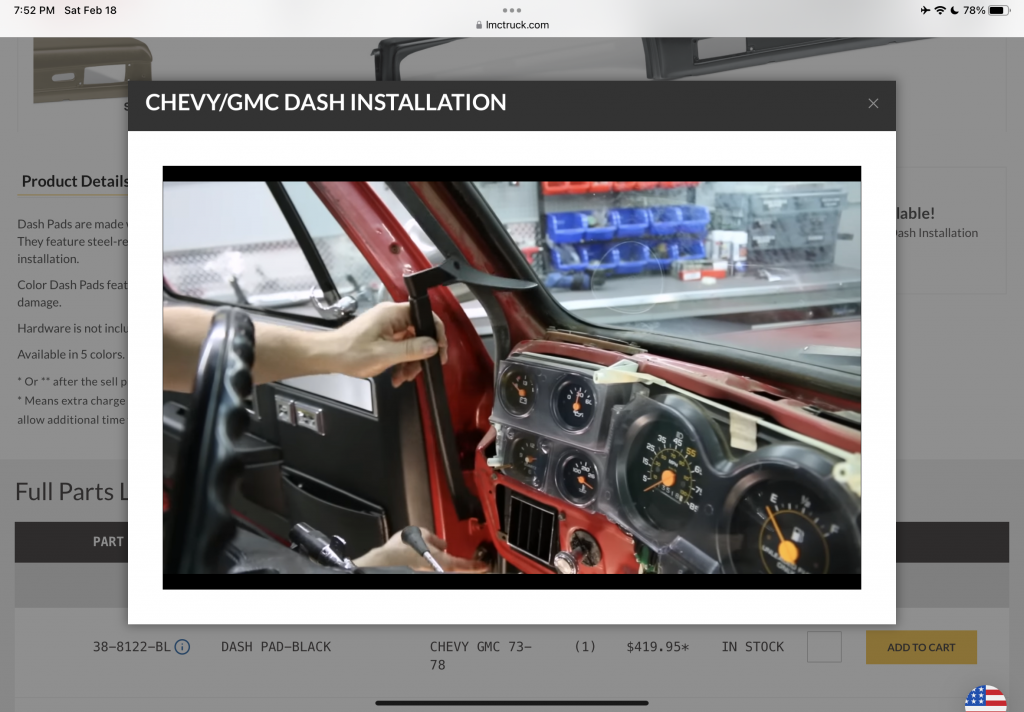
Task: Tap the lmctruck.com address bar
Action: (x=512, y=25)
